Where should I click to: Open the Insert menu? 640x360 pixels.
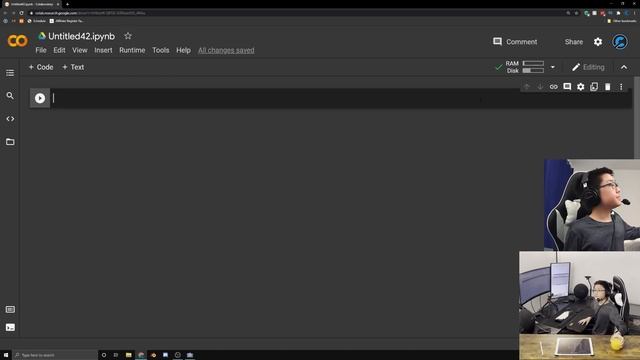(103, 50)
